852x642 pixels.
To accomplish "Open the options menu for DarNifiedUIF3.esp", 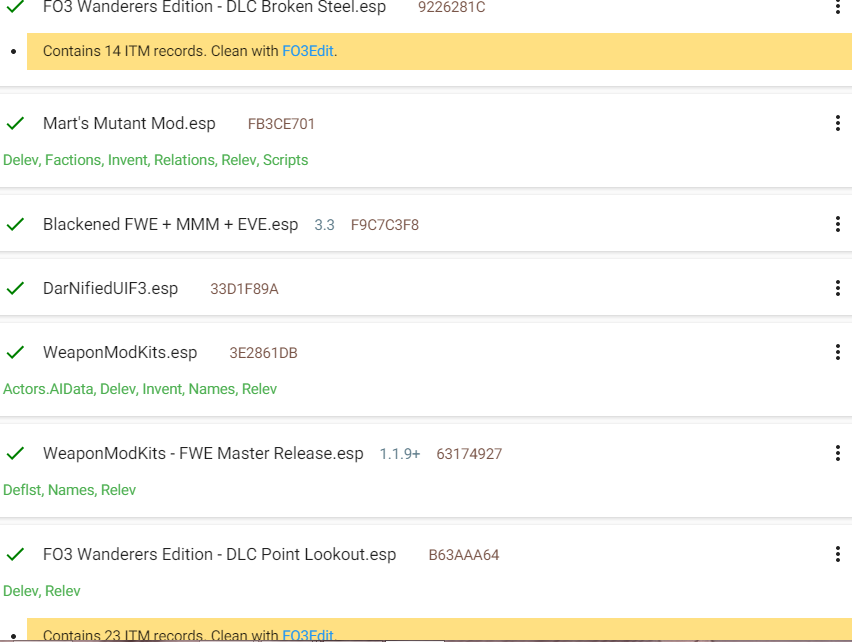I will tap(837, 288).
